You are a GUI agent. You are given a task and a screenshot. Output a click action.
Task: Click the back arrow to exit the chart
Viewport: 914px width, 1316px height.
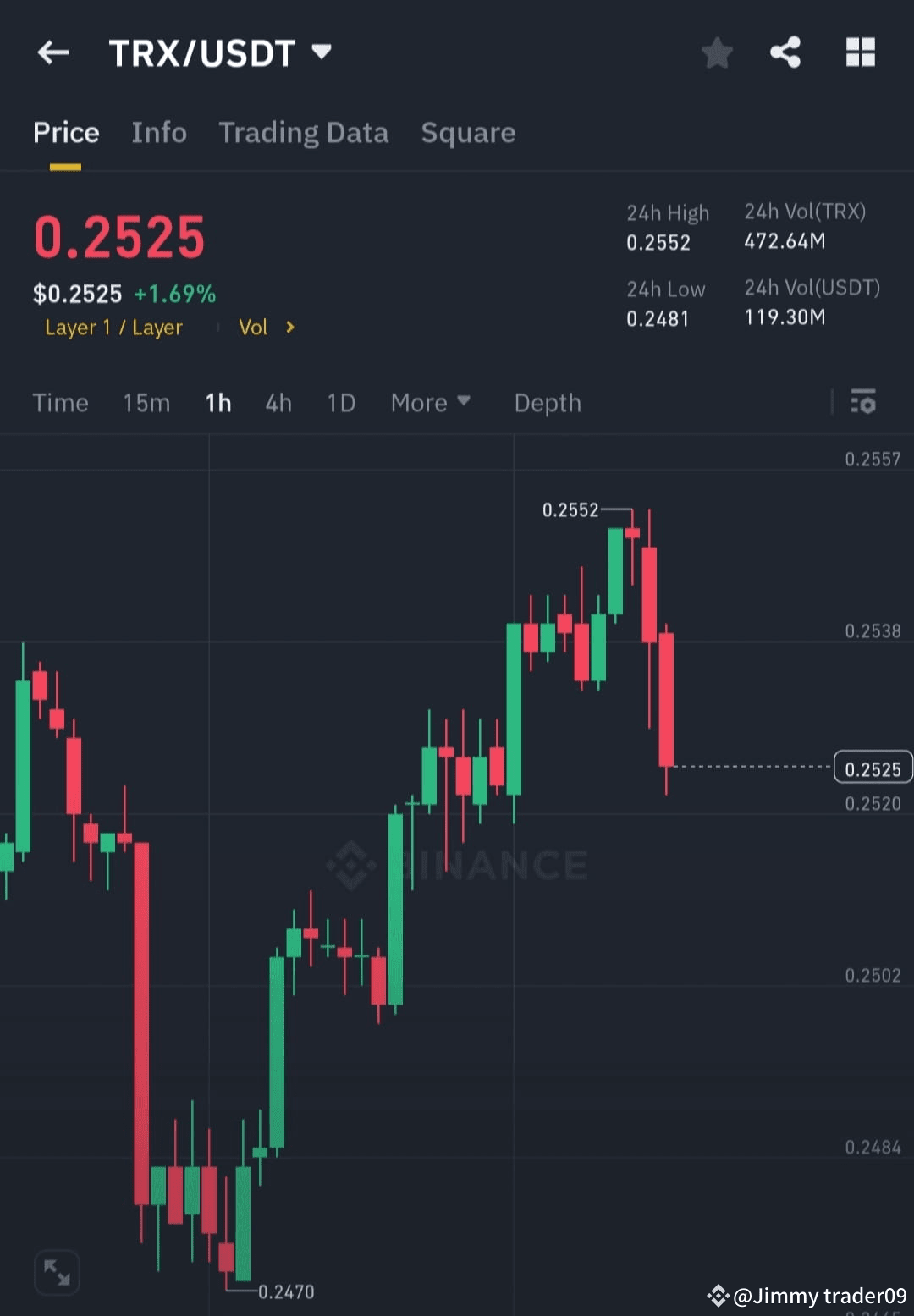[52, 52]
